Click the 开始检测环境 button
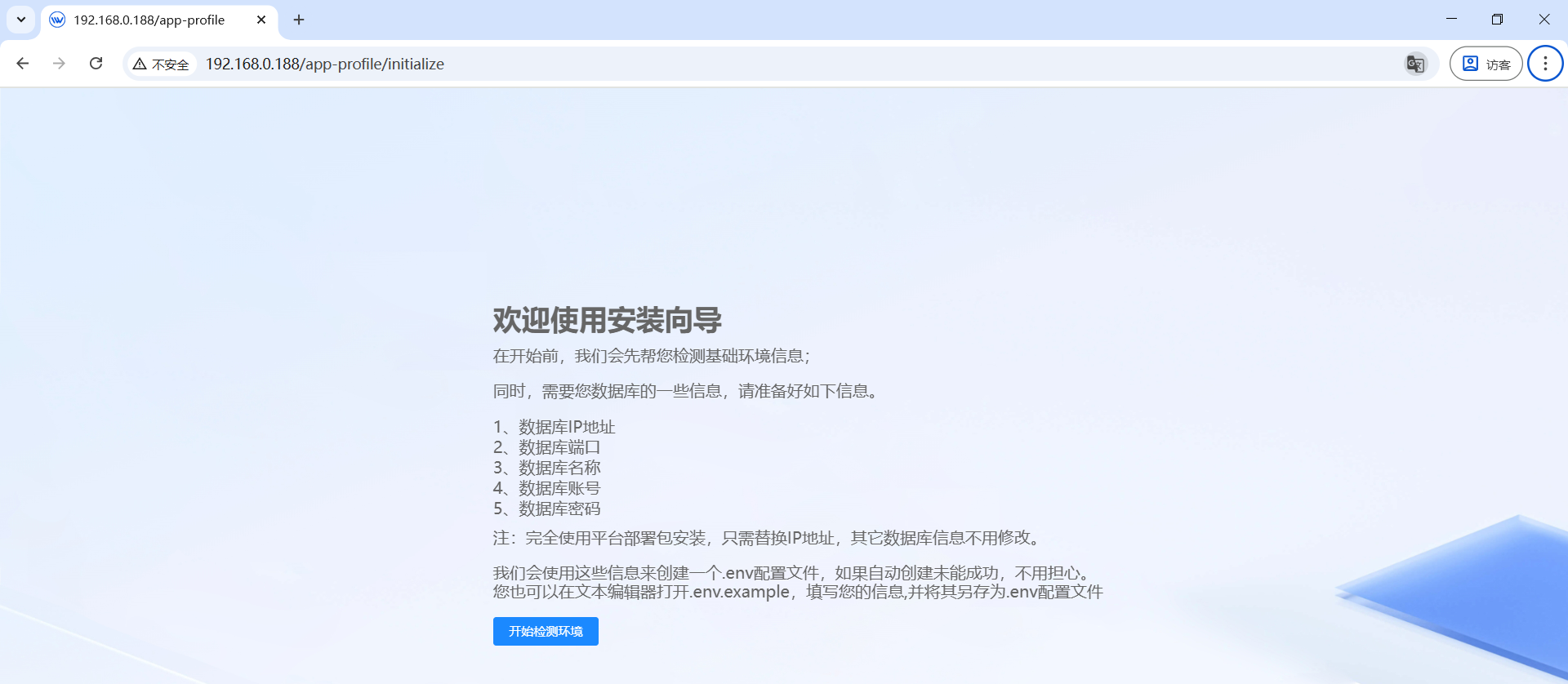Viewport: 1568px width, 684px height. tap(546, 631)
